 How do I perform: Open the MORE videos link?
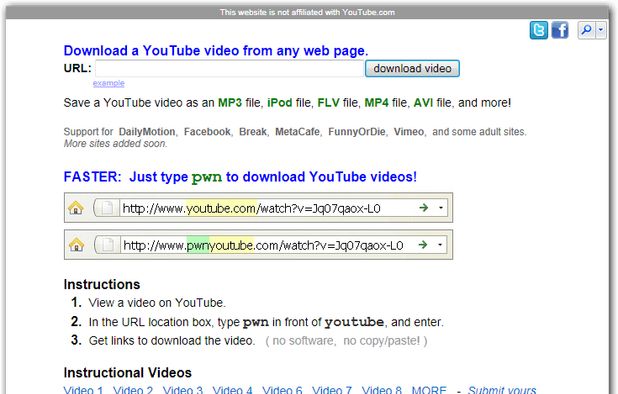tap(429, 390)
